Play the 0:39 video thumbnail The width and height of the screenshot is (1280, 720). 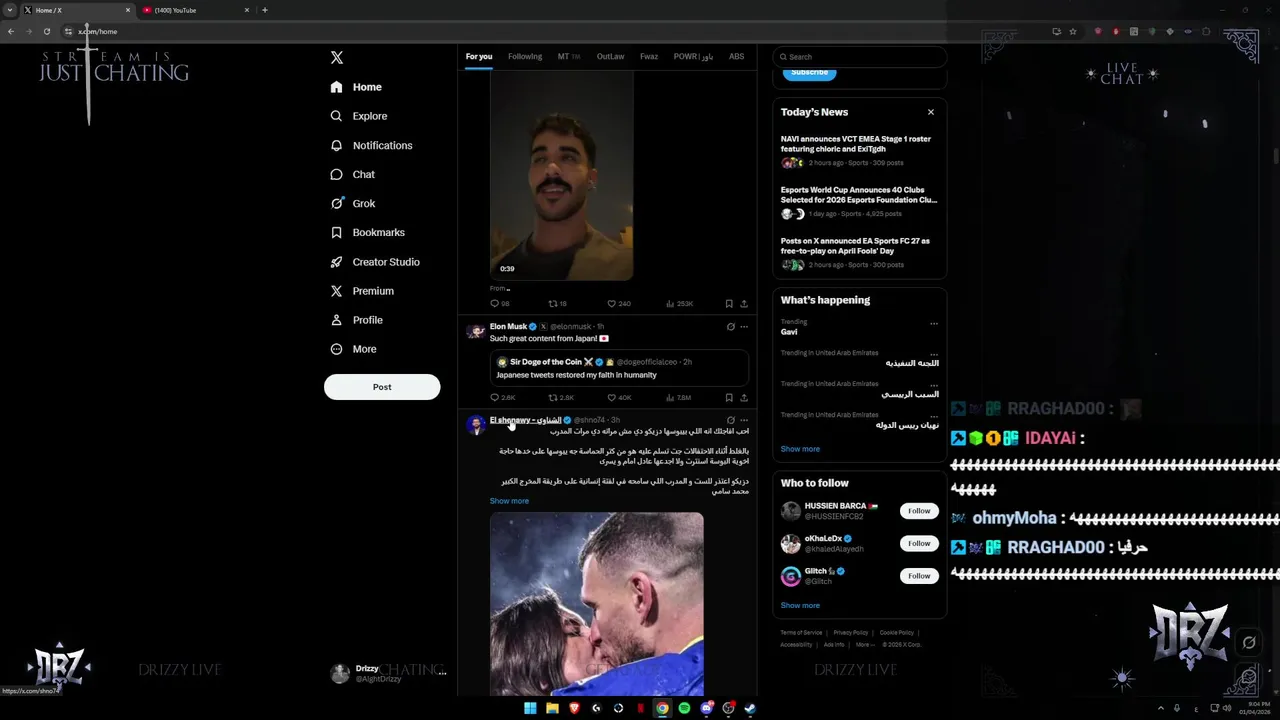coord(561,176)
